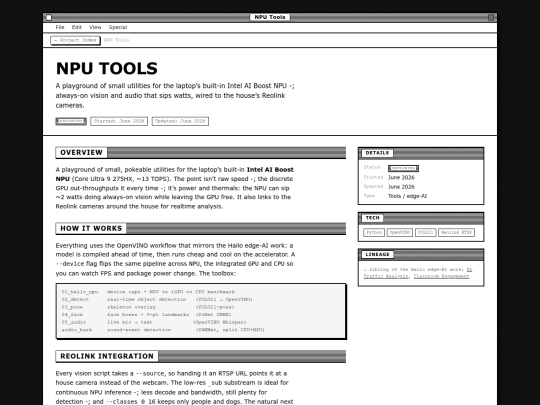Click the Updated value 'June 2026' in Details
Image resolution: width=540 pixels, height=405 pixels.
(401, 187)
